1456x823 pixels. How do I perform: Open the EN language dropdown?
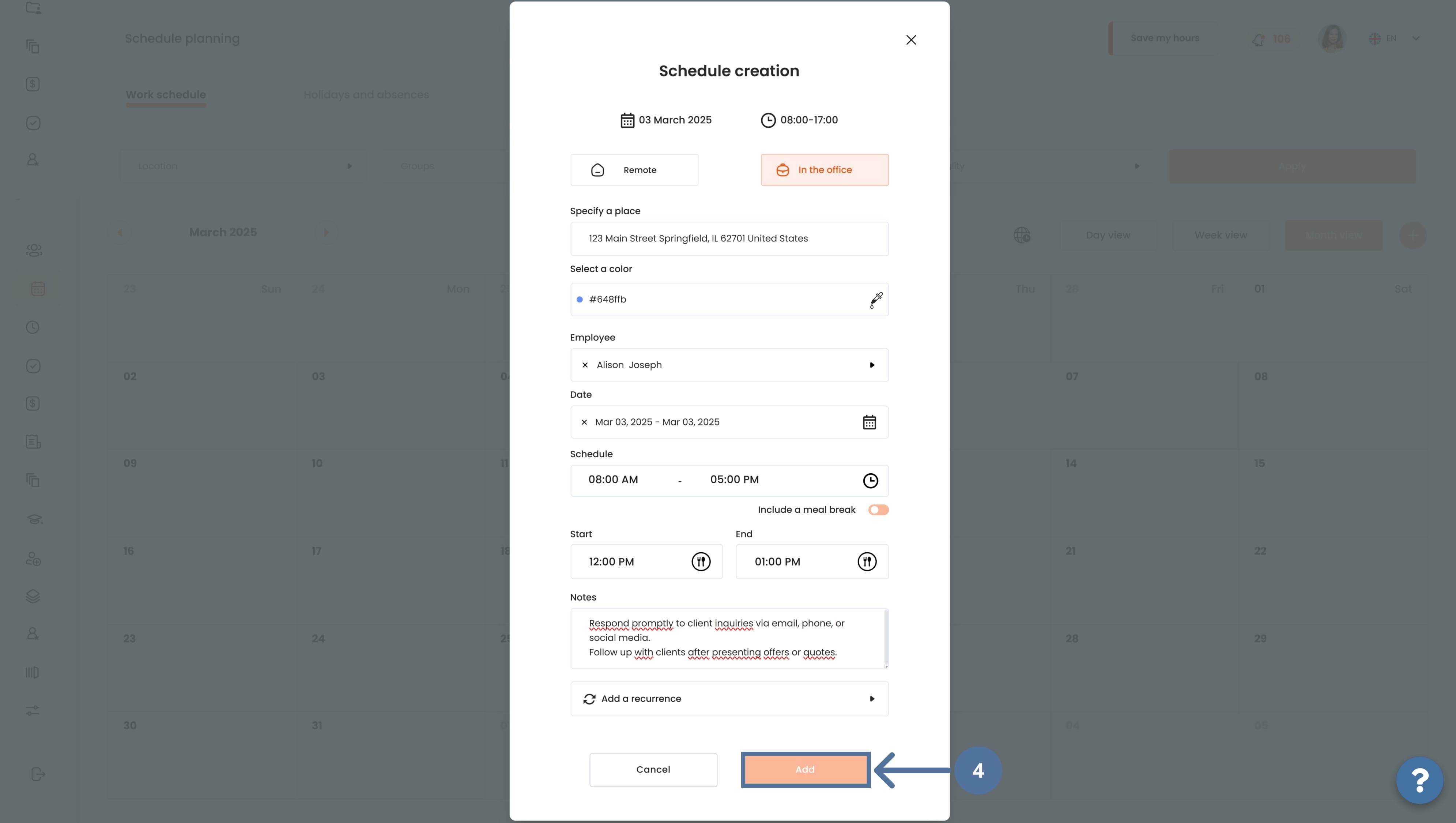1393,38
